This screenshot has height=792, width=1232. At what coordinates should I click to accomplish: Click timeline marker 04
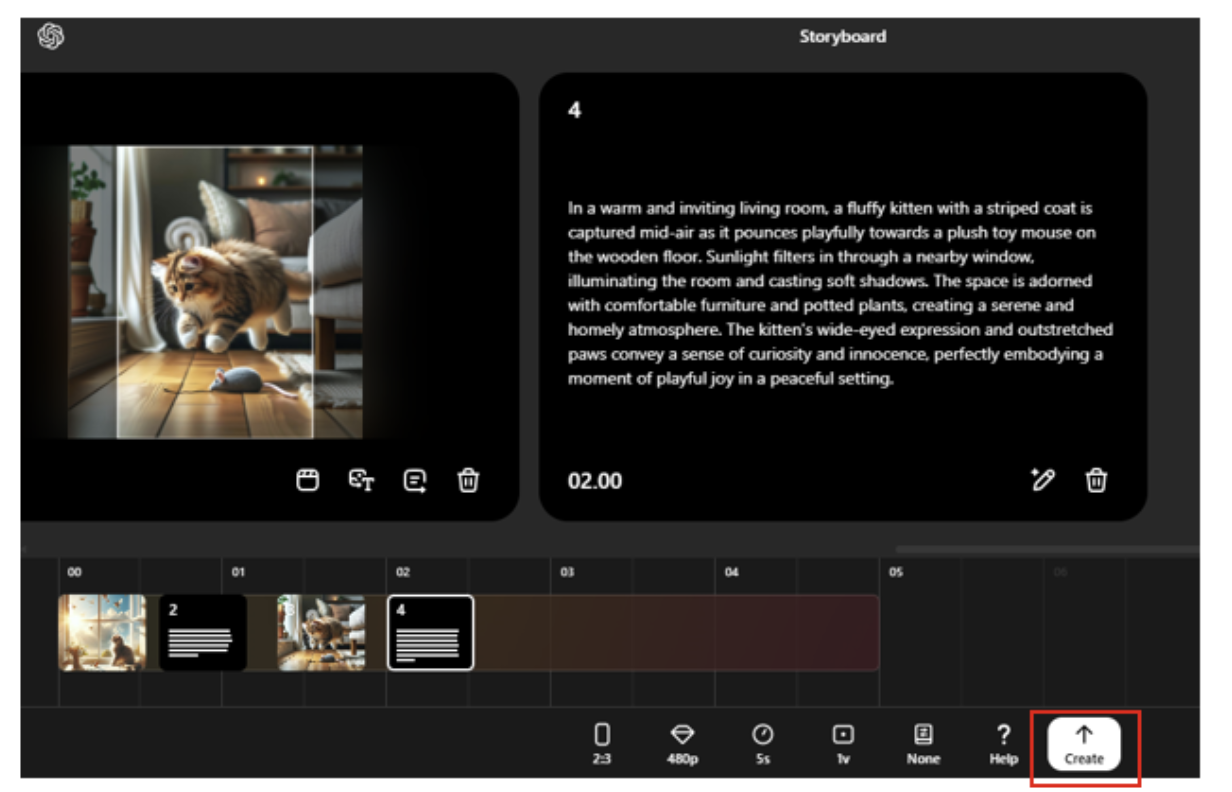click(x=732, y=572)
